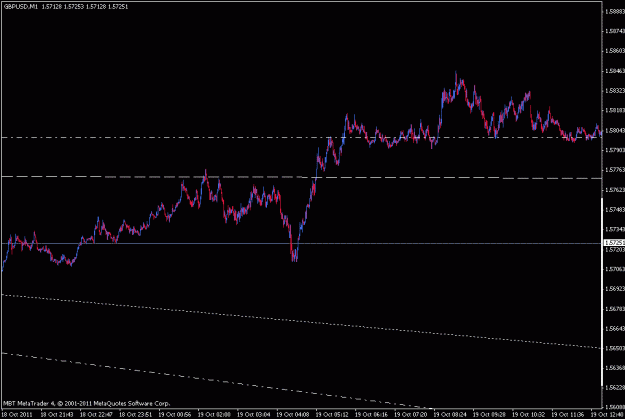Click the '19 Oct 04:08' time label
The width and height of the screenshot is (625, 419).
click(292, 415)
